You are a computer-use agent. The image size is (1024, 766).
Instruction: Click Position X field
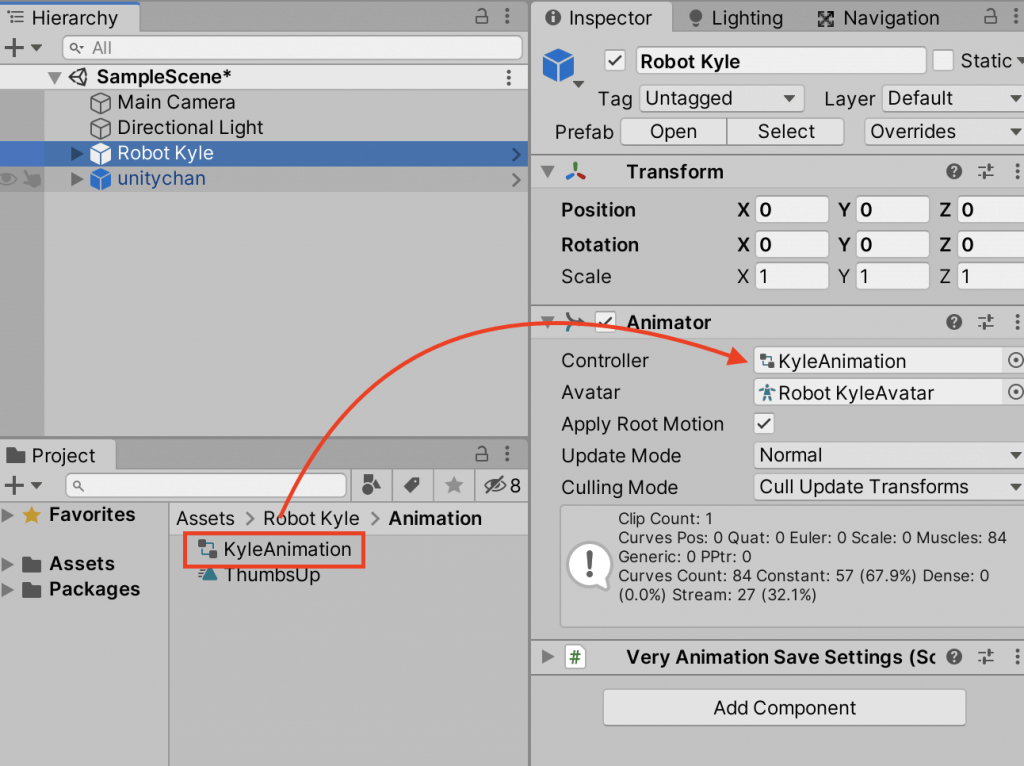792,210
